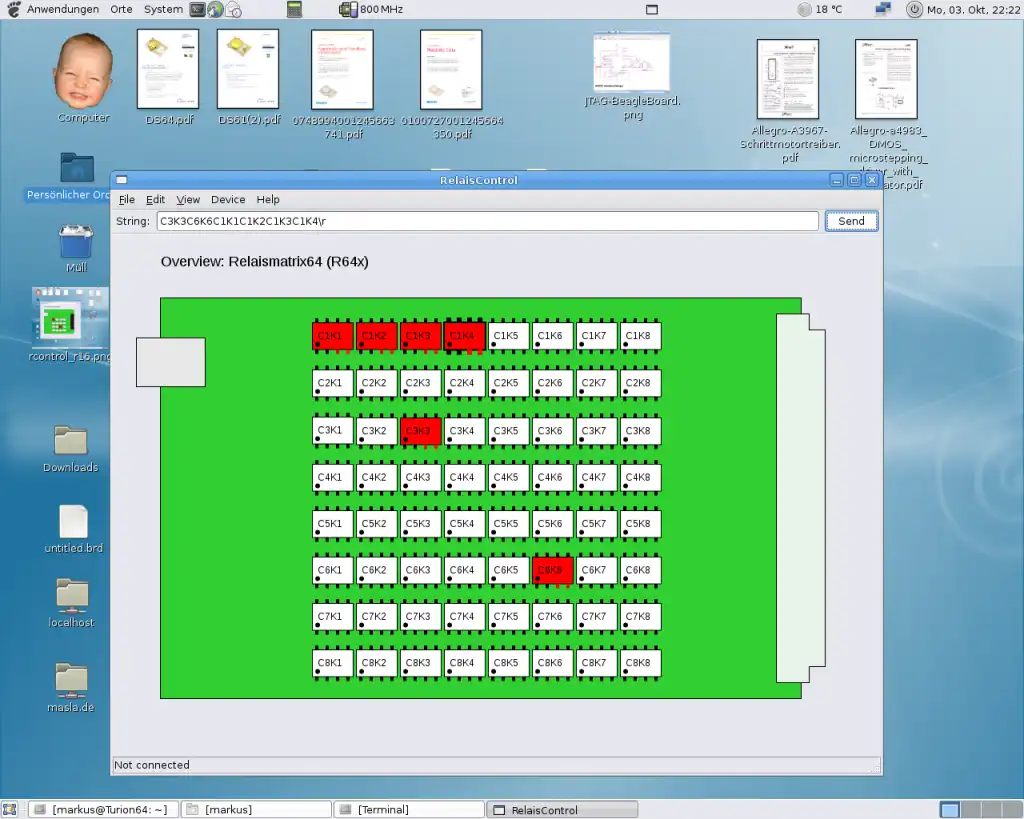1024x819 pixels.
Task: Click the String command input field
Action: [x=487, y=221]
